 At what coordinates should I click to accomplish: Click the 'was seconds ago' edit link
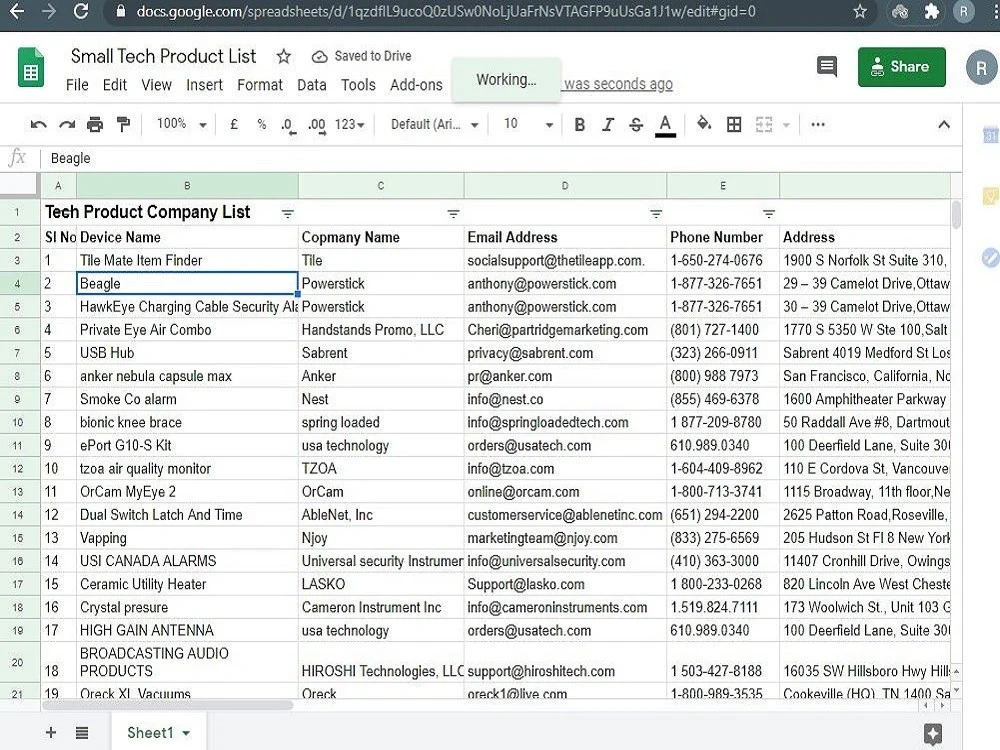point(618,84)
